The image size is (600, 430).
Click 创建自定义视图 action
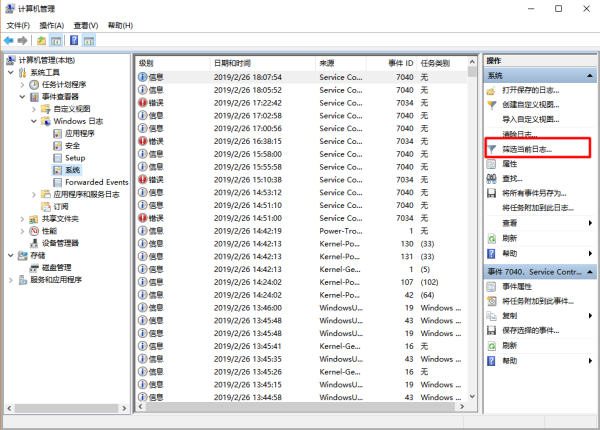(530, 105)
